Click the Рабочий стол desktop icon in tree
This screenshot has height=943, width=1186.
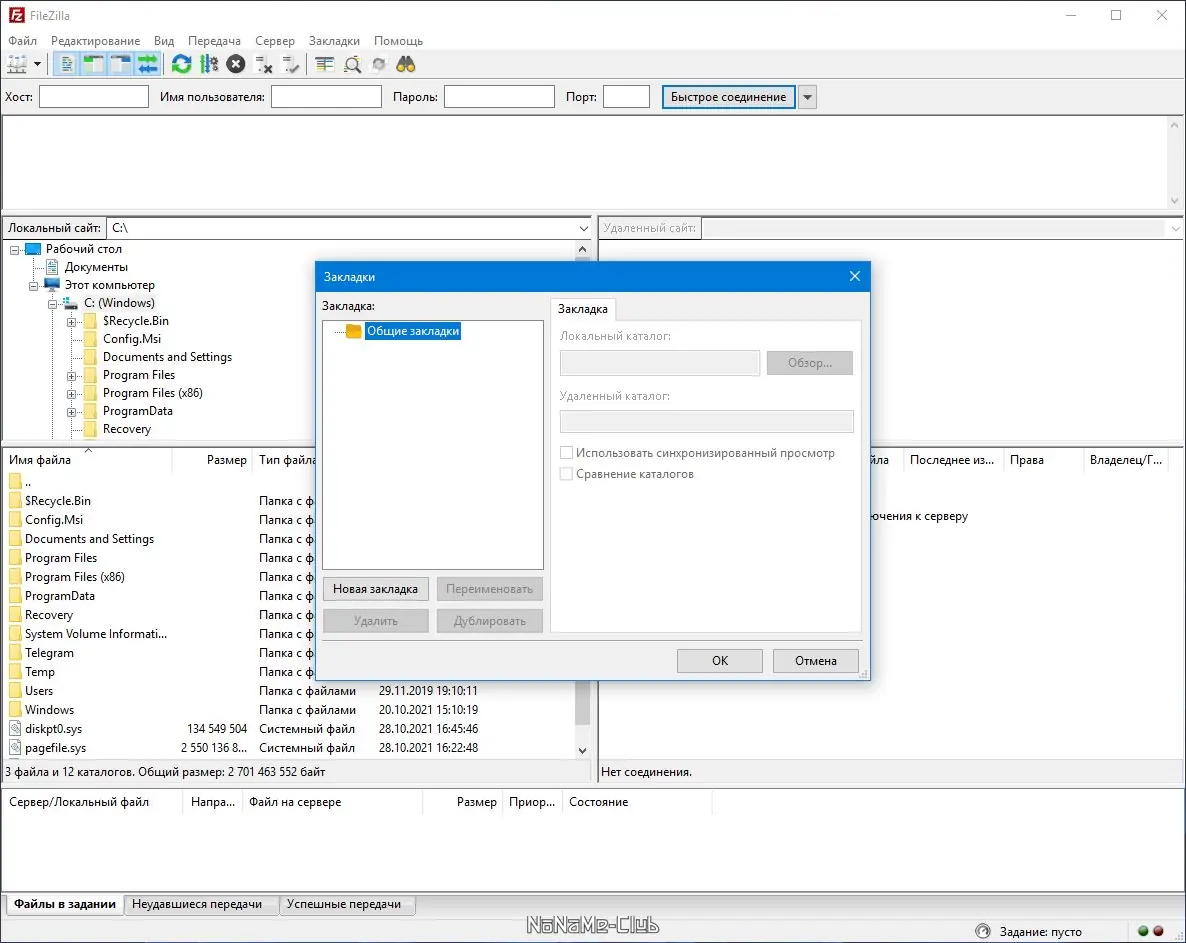33,249
